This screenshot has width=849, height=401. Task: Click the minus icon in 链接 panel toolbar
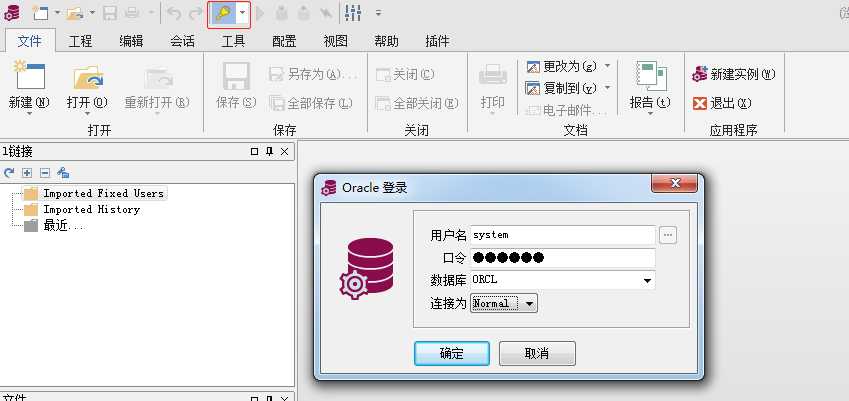click(x=45, y=173)
